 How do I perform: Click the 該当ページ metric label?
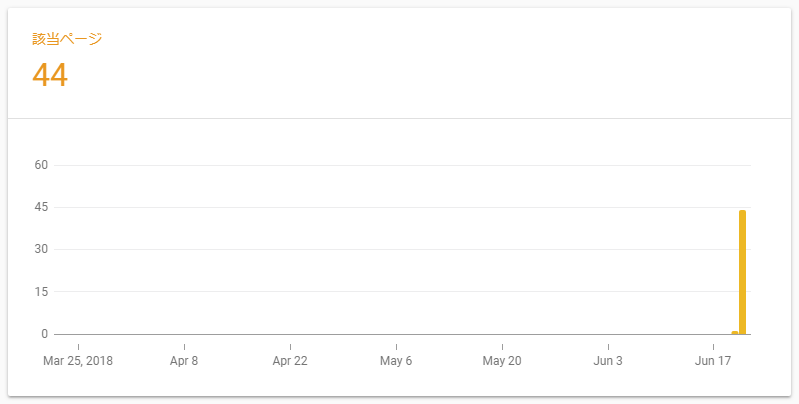pyautogui.click(x=67, y=39)
